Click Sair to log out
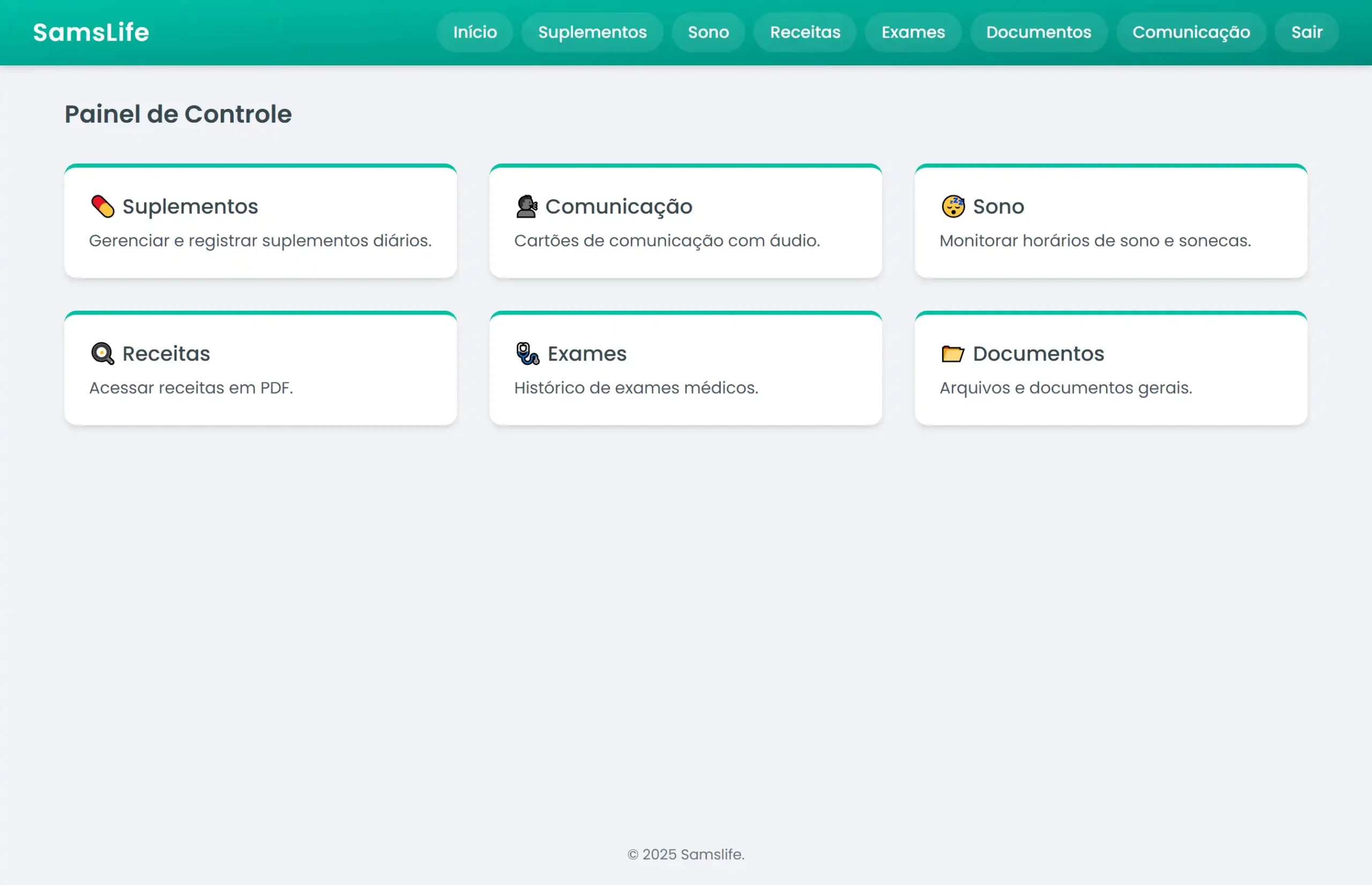 (x=1307, y=32)
